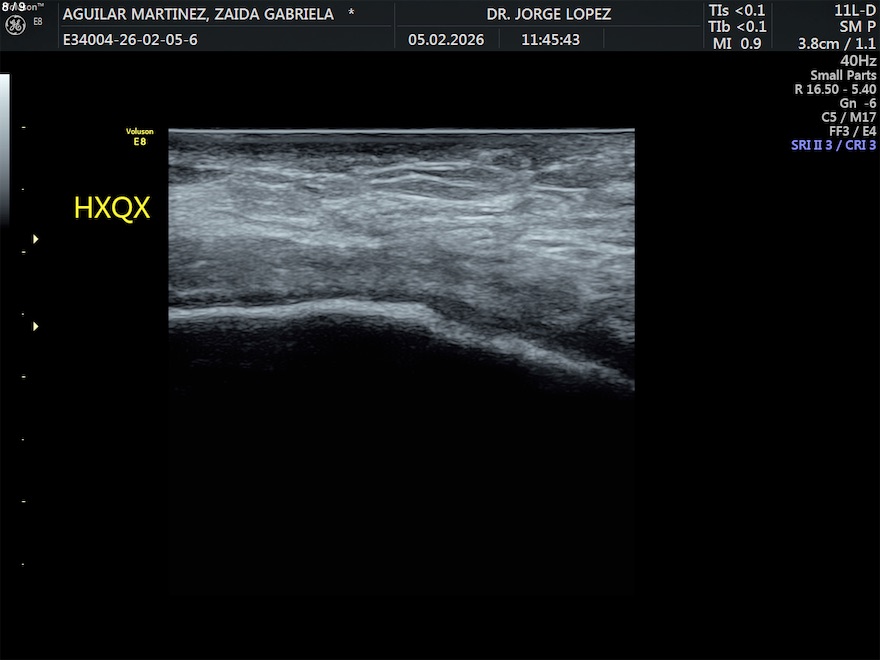Click the Gn -6 gain value
Image resolution: width=880 pixels, height=660 pixels.
coord(857,103)
